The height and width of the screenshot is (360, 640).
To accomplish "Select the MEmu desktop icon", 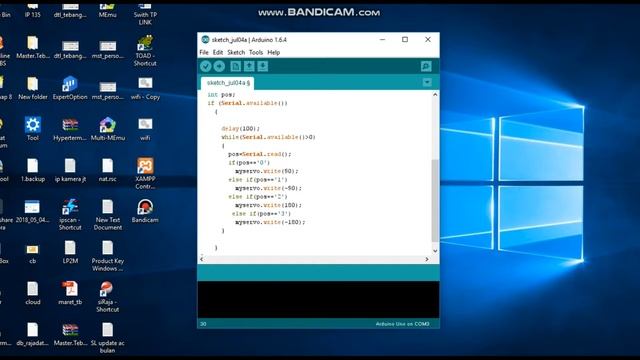I will point(107,11).
